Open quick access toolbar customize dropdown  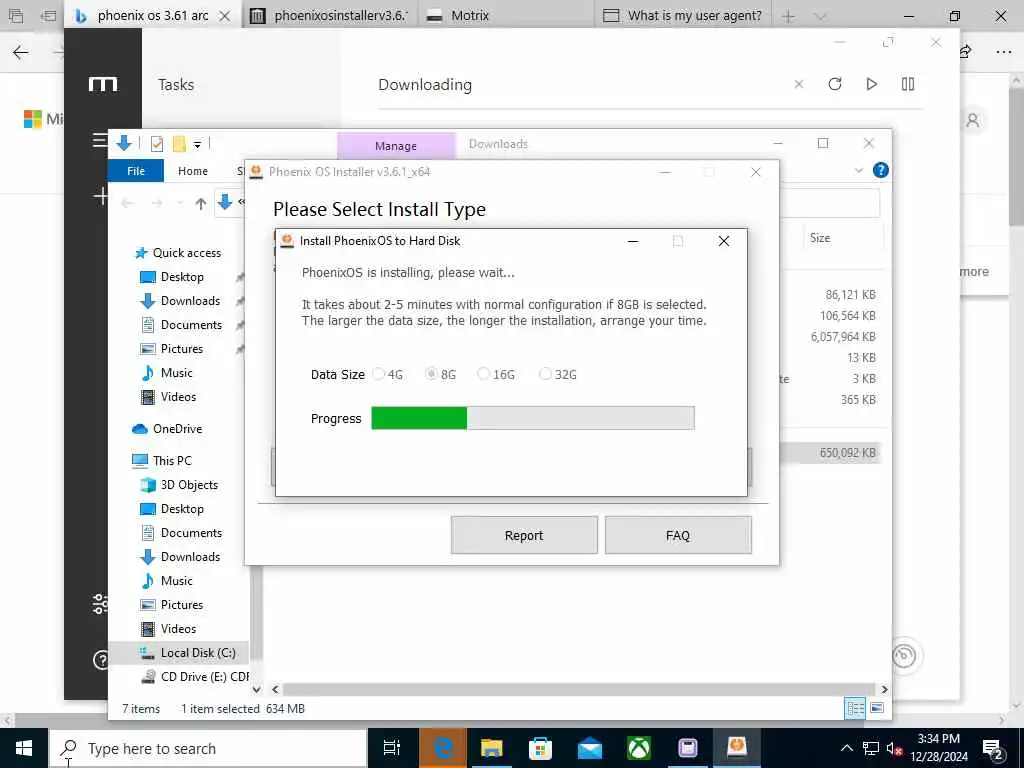click(197, 144)
